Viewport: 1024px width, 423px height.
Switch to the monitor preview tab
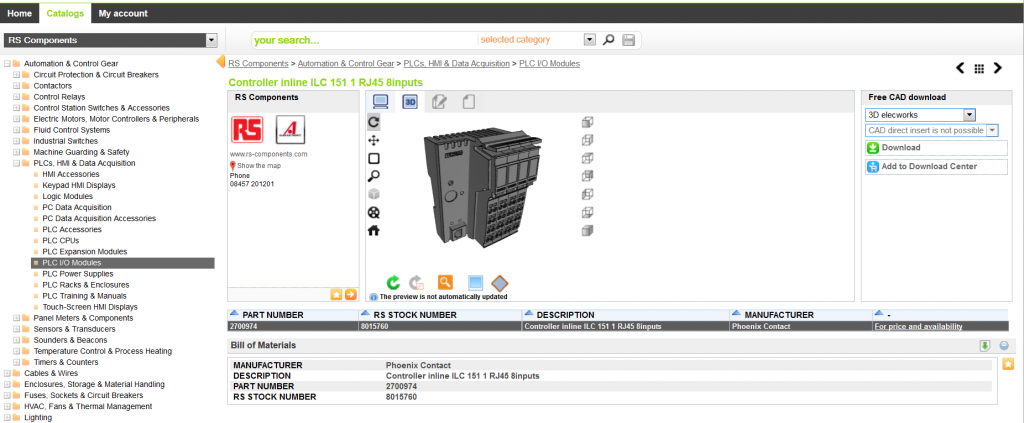[380, 102]
